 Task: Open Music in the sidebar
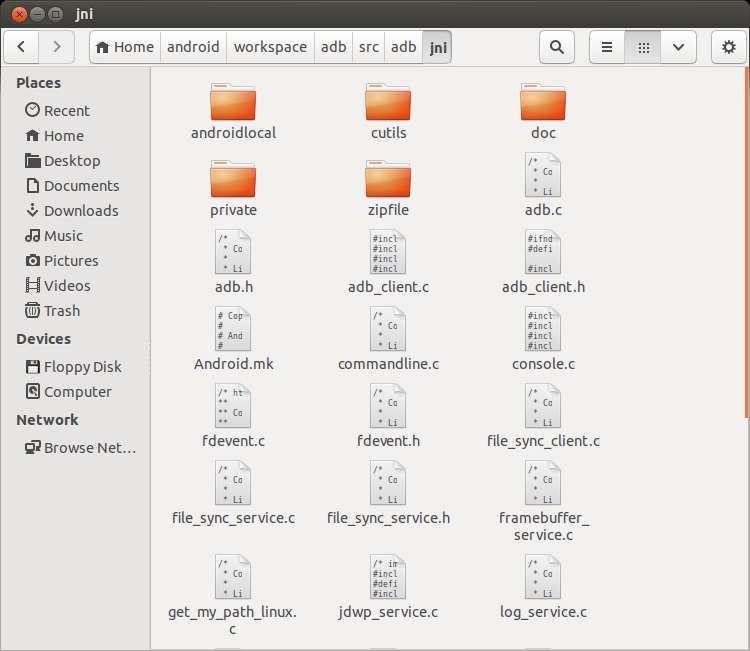[x=54, y=236]
